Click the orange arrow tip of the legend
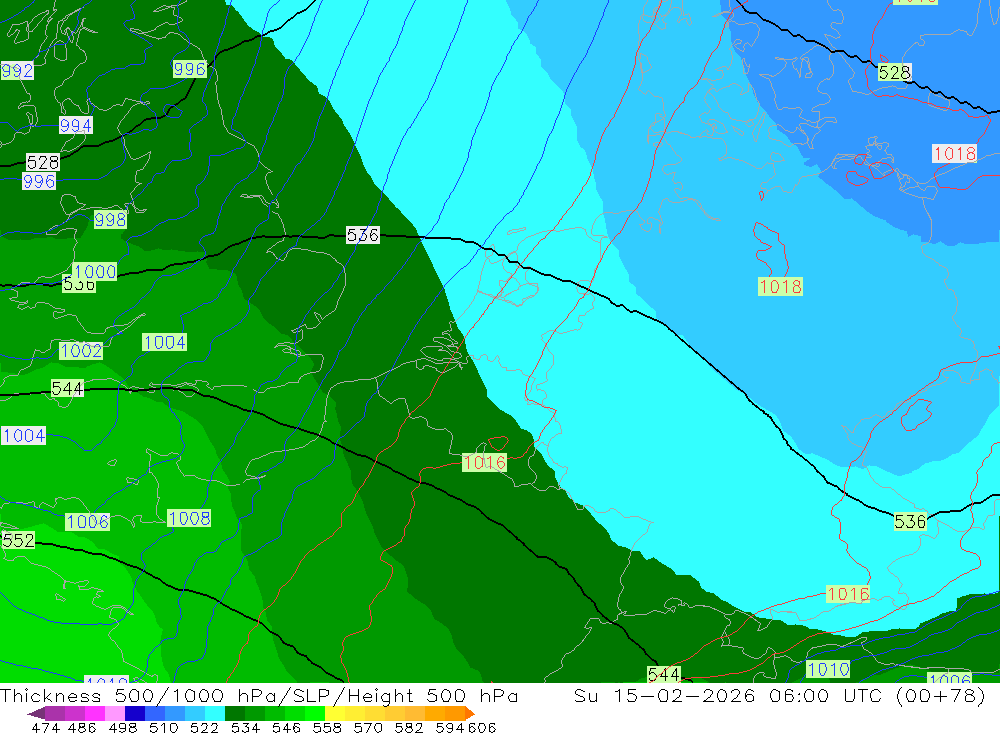 coord(471,713)
